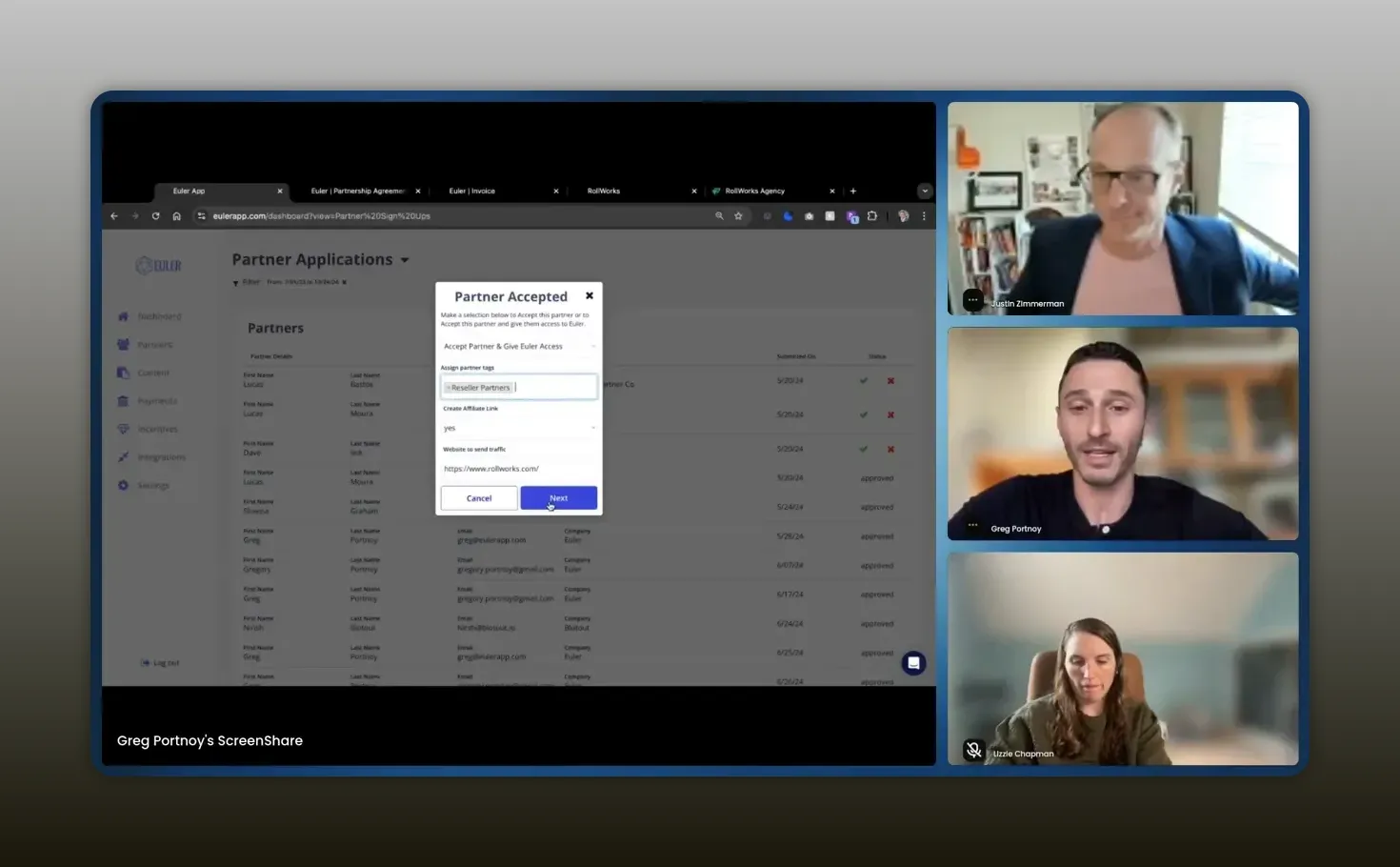Remove the Reseller Partners tag
The image size is (1400, 867).
tap(449, 388)
